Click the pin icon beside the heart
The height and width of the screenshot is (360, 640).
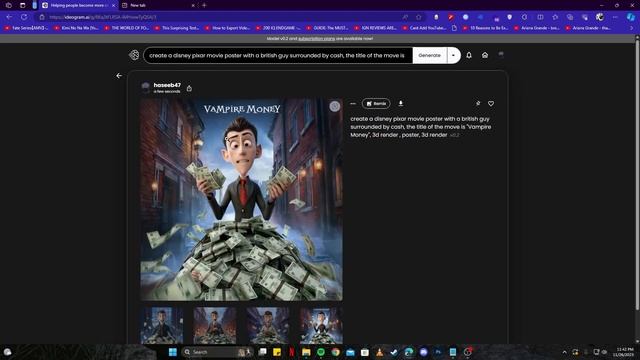[478, 104]
